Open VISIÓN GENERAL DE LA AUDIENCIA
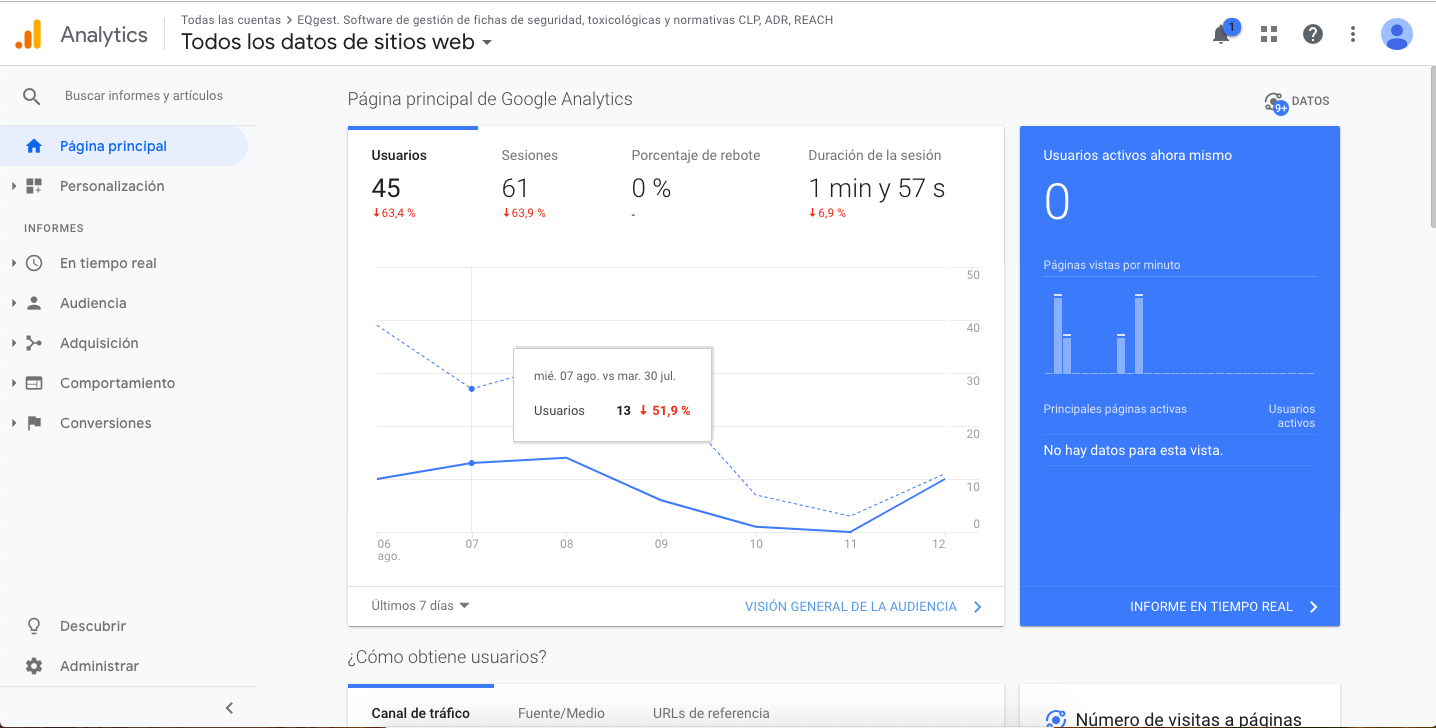Image resolution: width=1436 pixels, height=728 pixels. coord(851,606)
